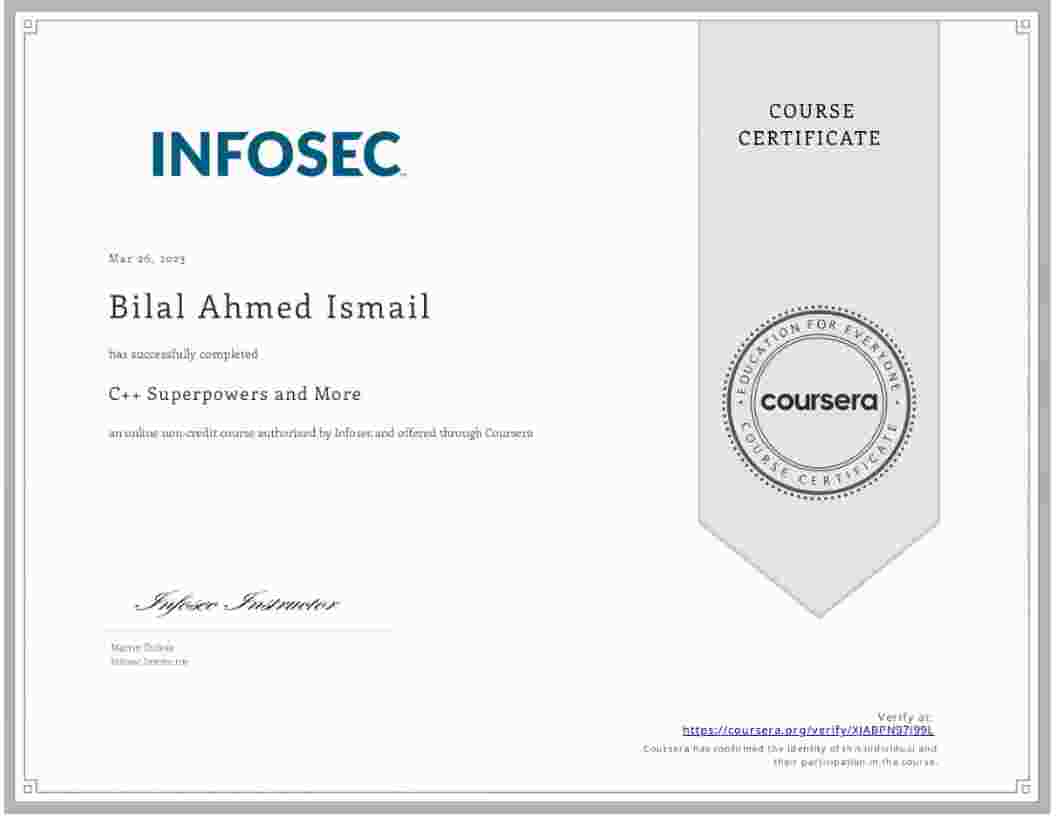Screen dimensions: 1056x816
Task: Click the 'has successfully completed' text
Action: point(183,354)
